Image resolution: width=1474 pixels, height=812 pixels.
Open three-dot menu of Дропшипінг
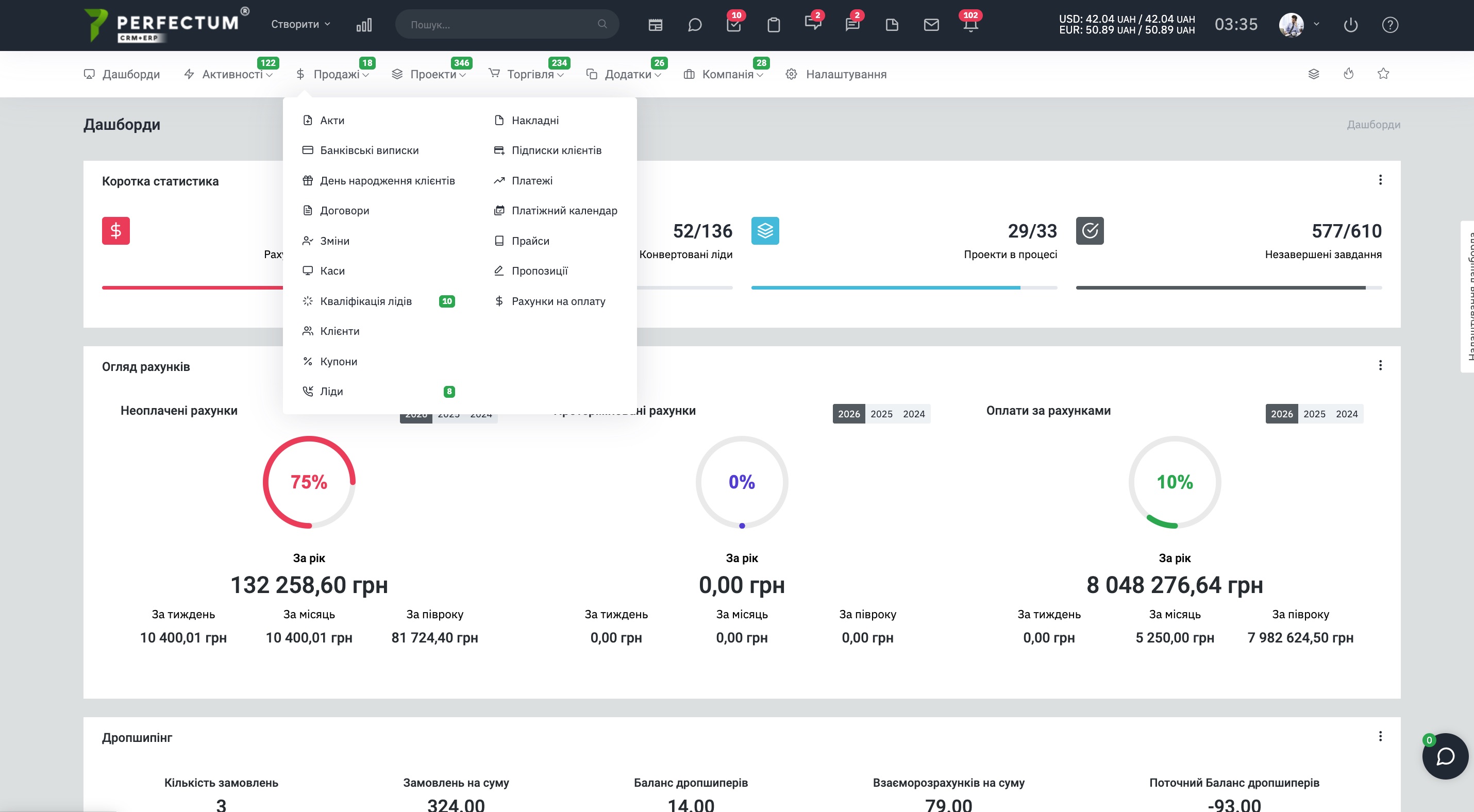click(1380, 736)
